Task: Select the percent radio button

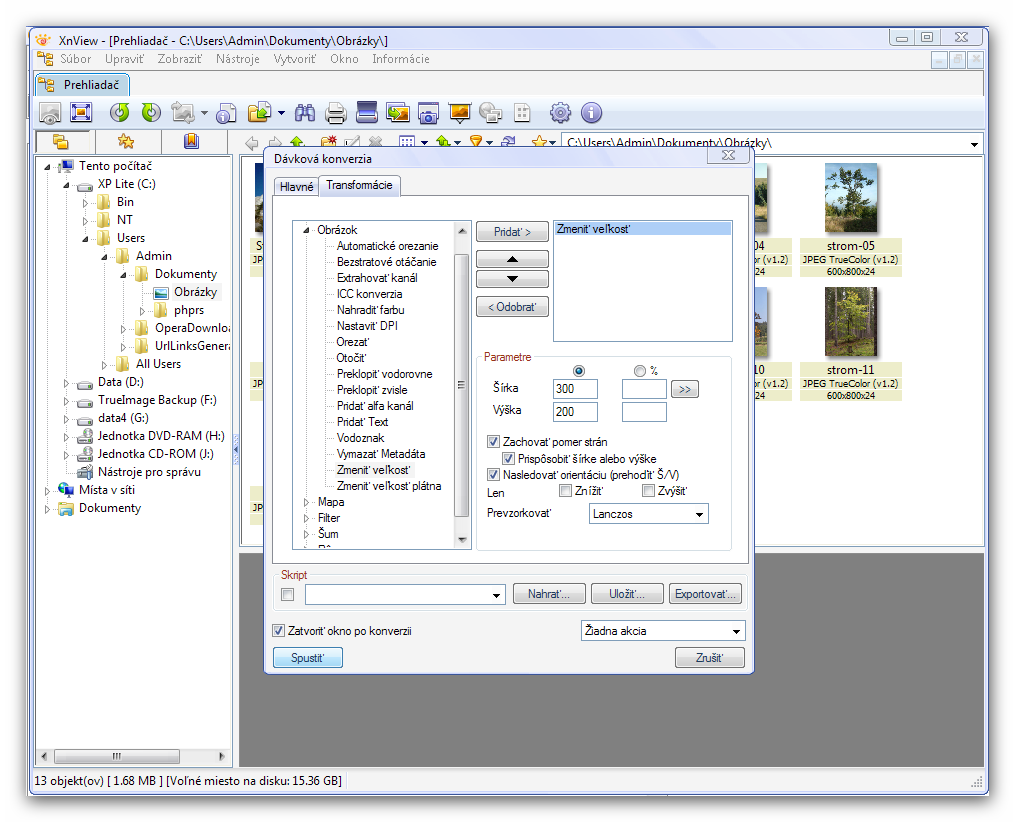Action: click(x=640, y=372)
